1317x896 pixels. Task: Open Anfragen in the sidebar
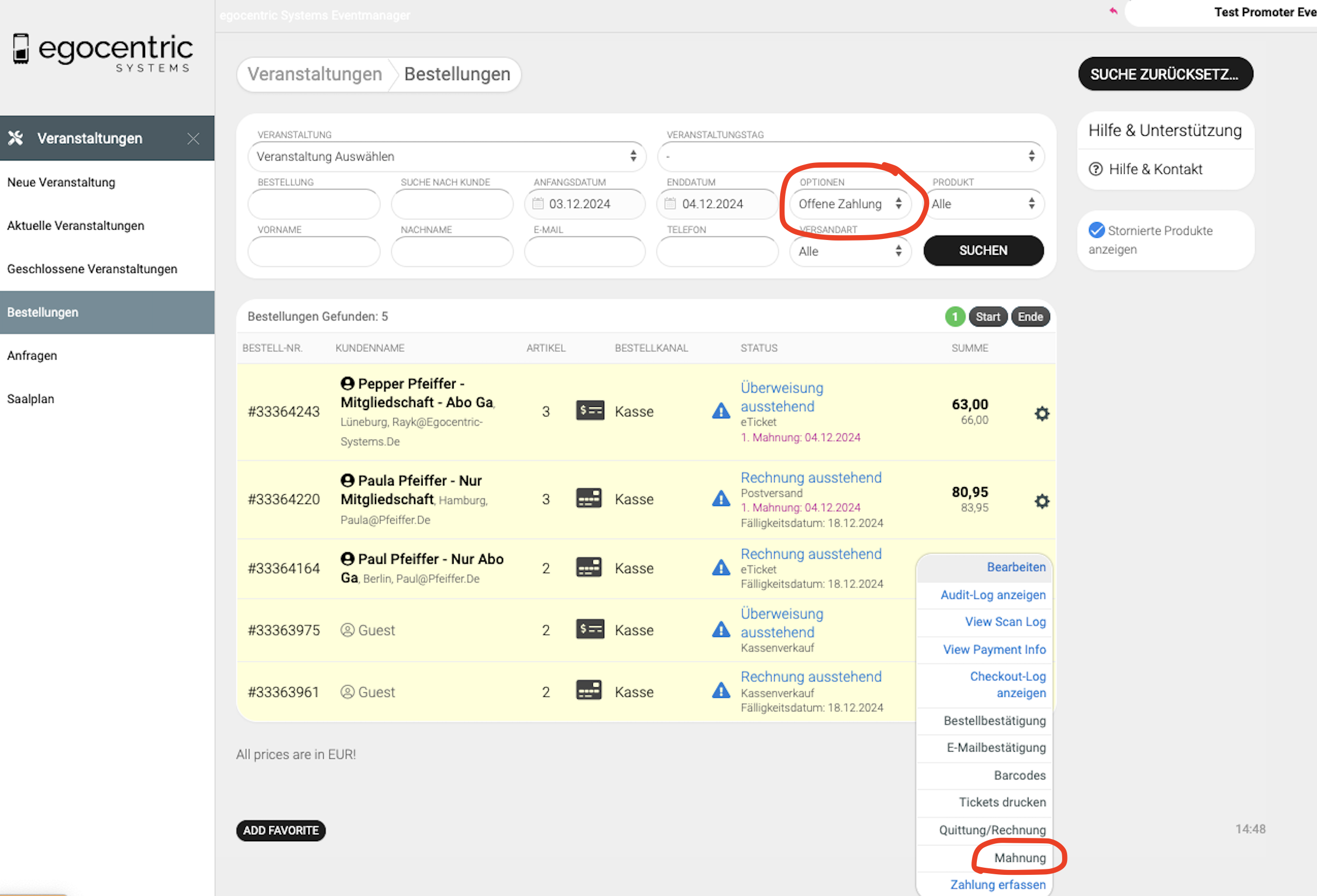(x=32, y=356)
